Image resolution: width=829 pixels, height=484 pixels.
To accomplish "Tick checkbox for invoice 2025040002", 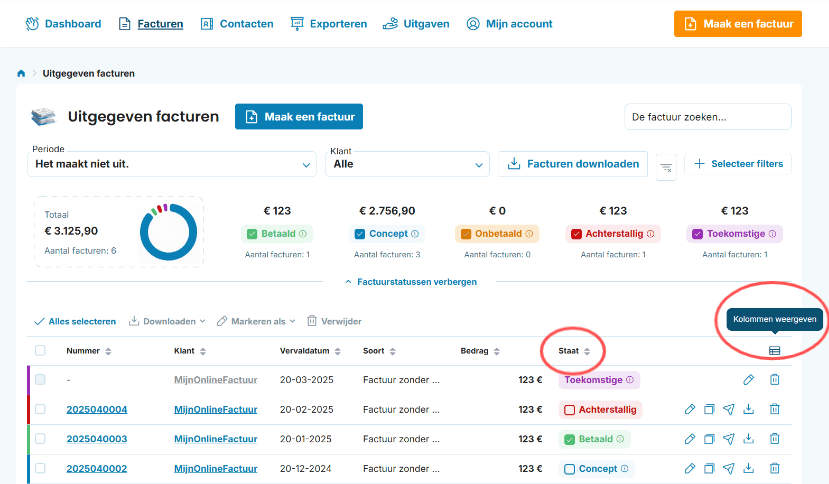I will pyautogui.click(x=40, y=469).
